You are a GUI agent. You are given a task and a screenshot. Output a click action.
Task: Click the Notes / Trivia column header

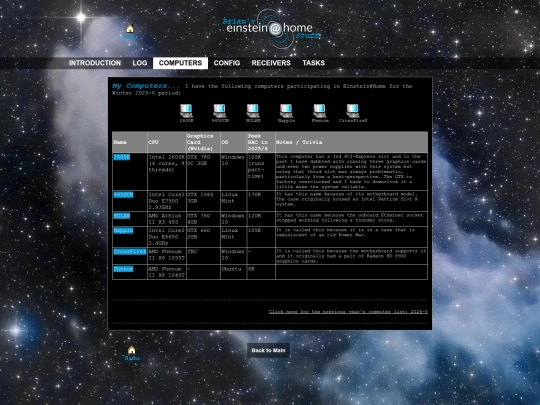pyautogui.click(x=352, y=142)
